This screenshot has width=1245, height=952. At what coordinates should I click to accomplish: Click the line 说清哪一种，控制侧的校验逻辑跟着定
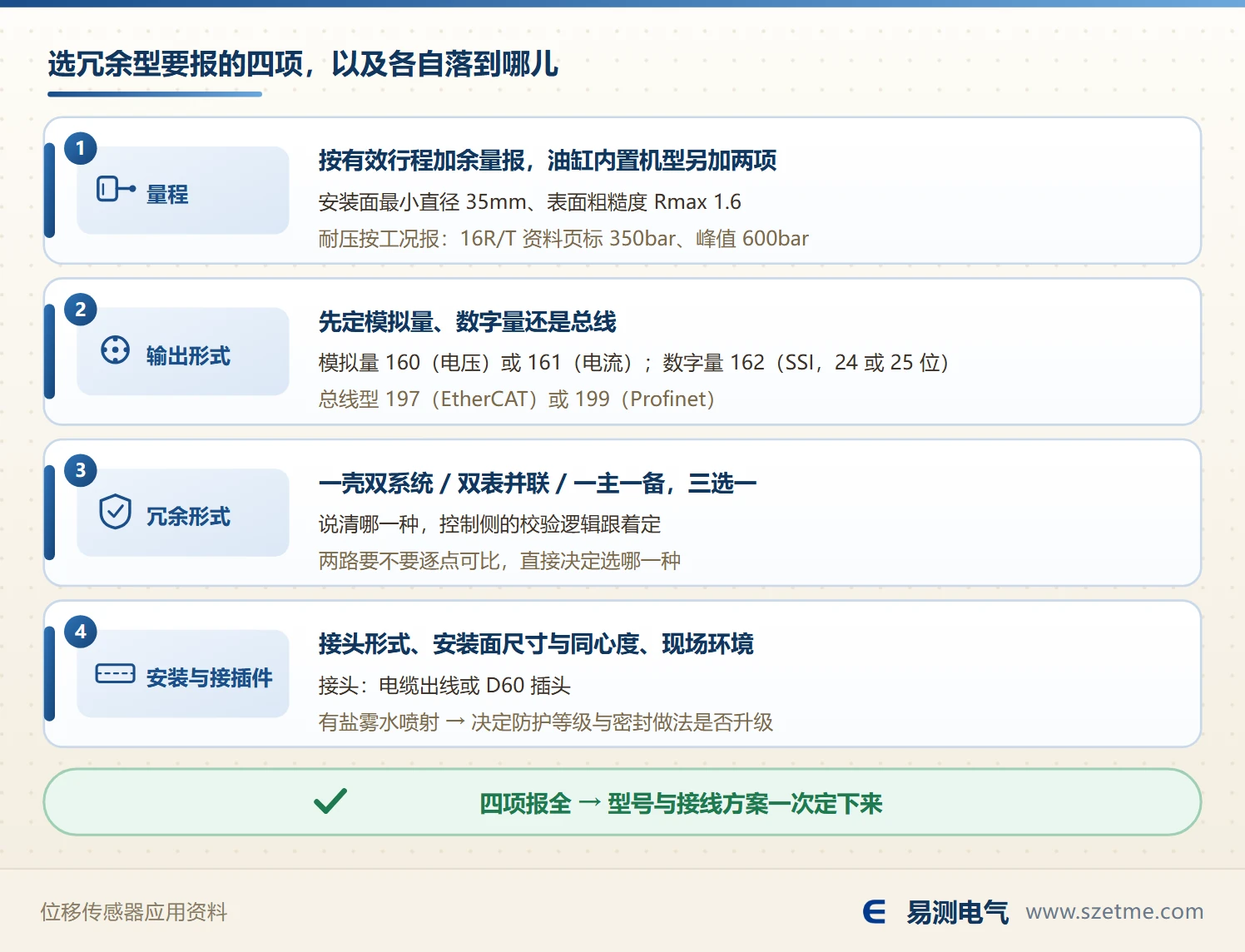490,524
